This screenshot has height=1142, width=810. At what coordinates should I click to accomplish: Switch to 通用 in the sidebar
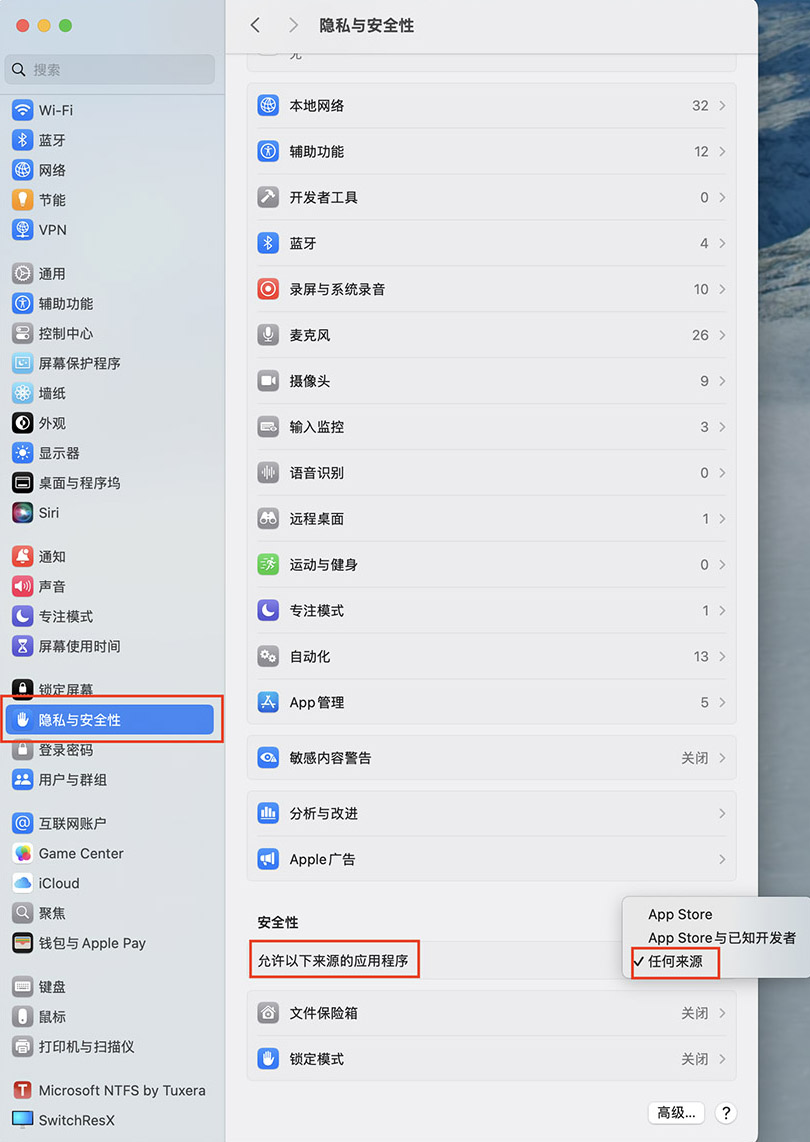point(52,273)
